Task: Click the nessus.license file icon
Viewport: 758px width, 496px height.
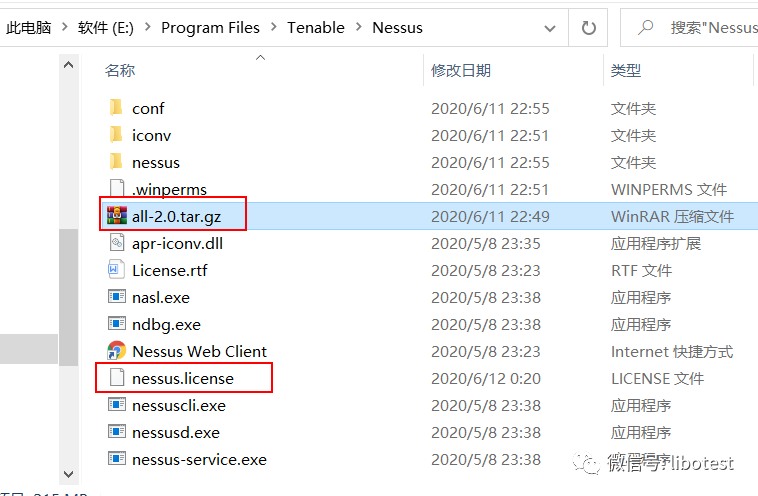Action: [117, 377]
